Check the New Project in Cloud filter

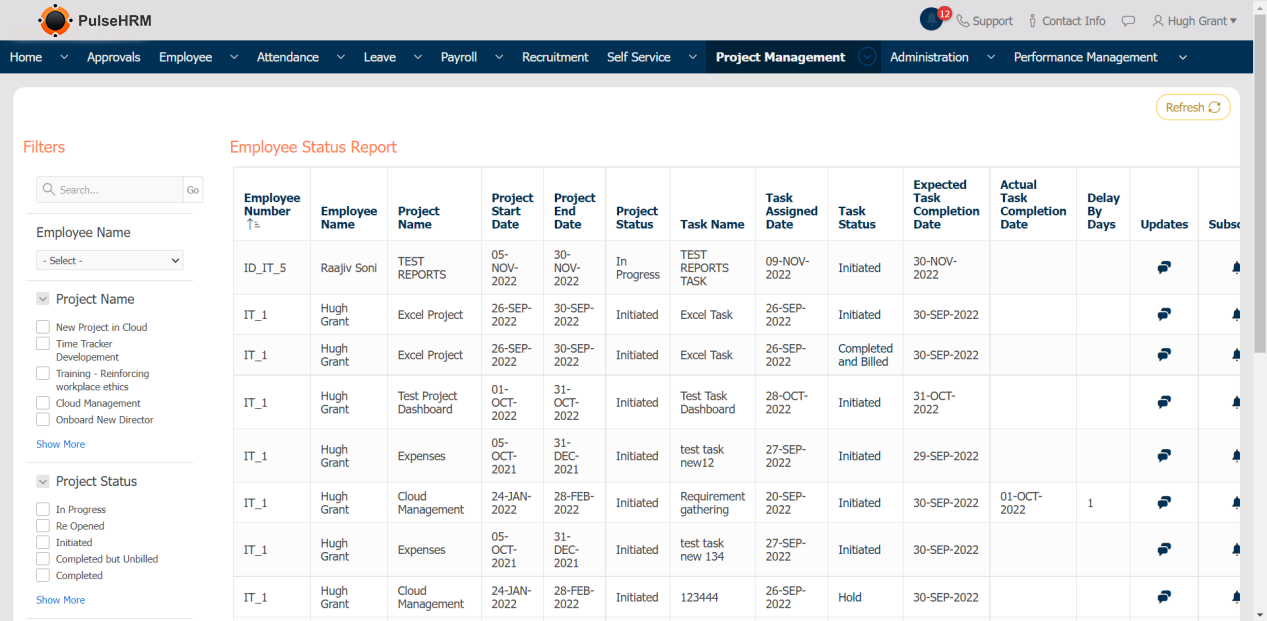[43, 327]
